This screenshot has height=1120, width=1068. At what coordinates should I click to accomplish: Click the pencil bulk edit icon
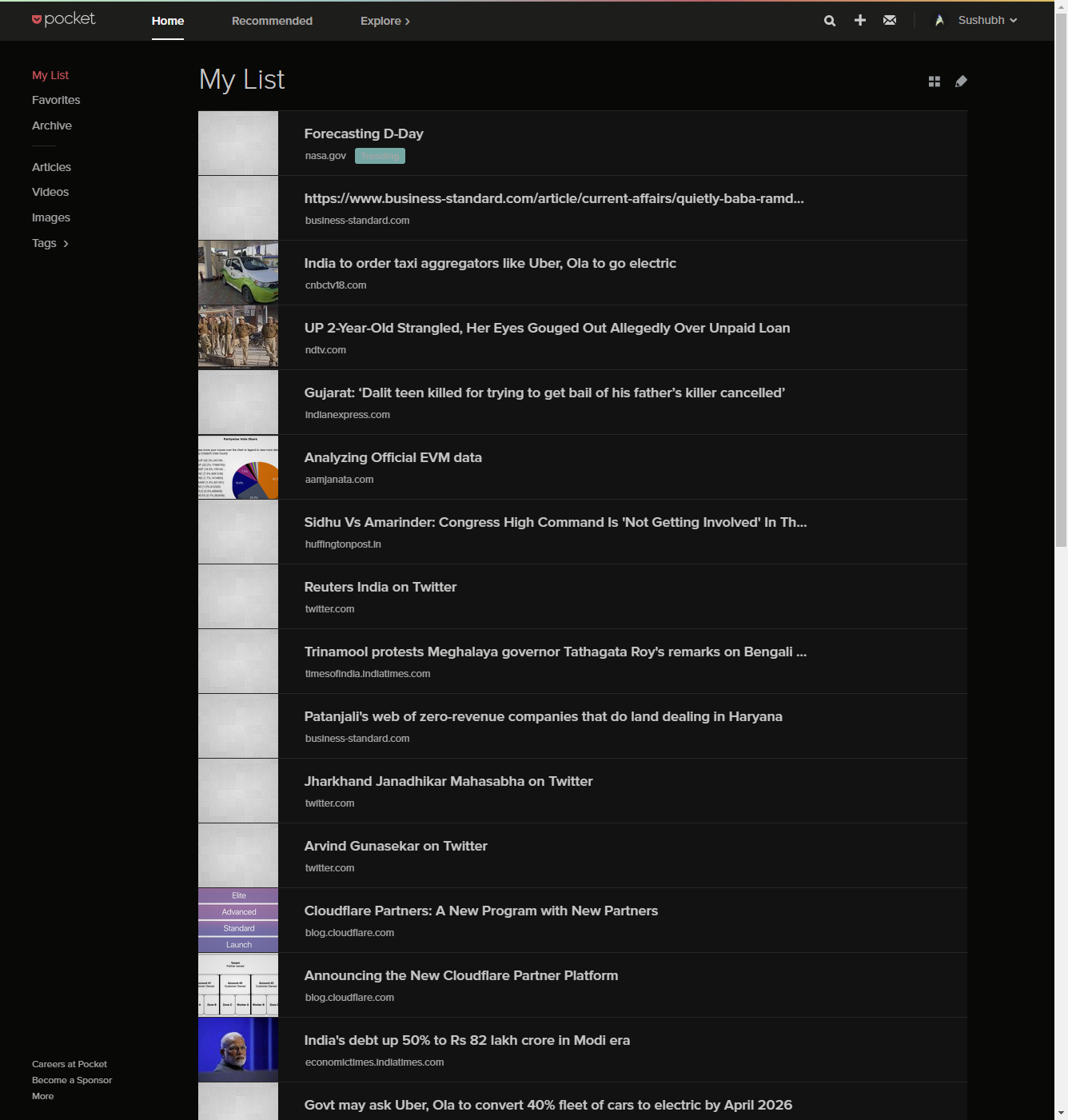(961, 81)
